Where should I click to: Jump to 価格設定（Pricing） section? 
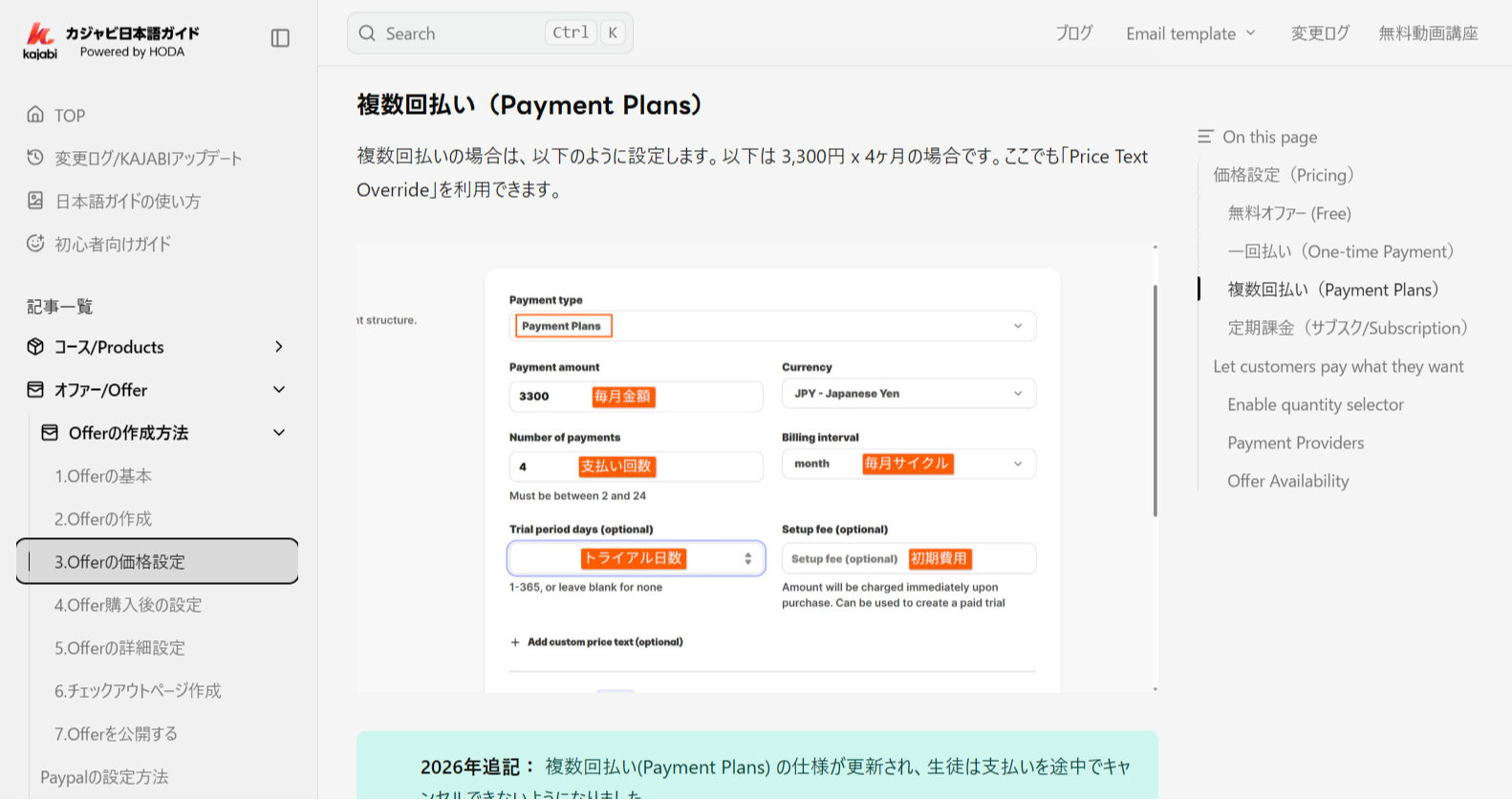pyautogui.click(x=1284, y=175)
